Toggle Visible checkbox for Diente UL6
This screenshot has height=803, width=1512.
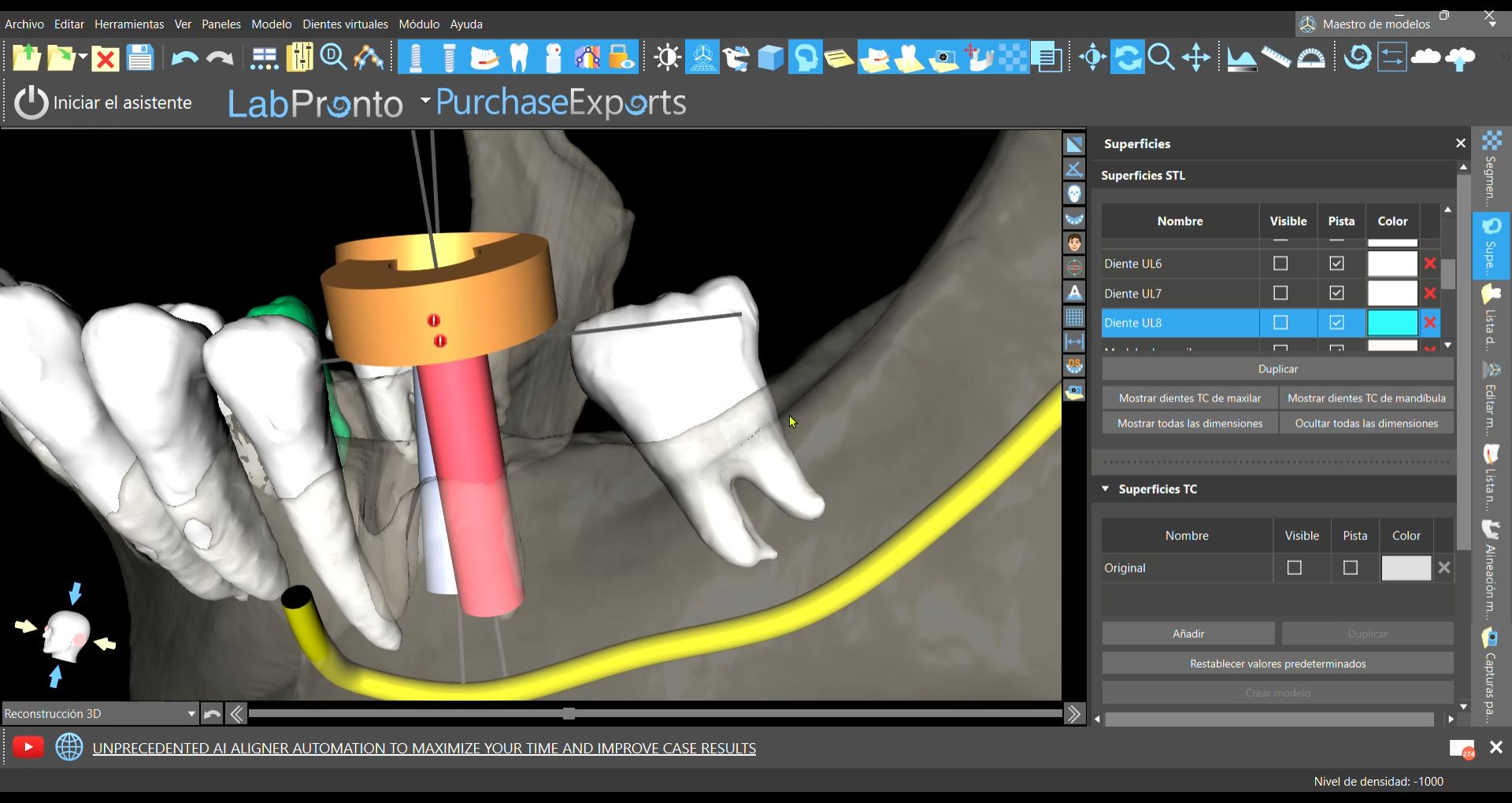[1280, 264]
